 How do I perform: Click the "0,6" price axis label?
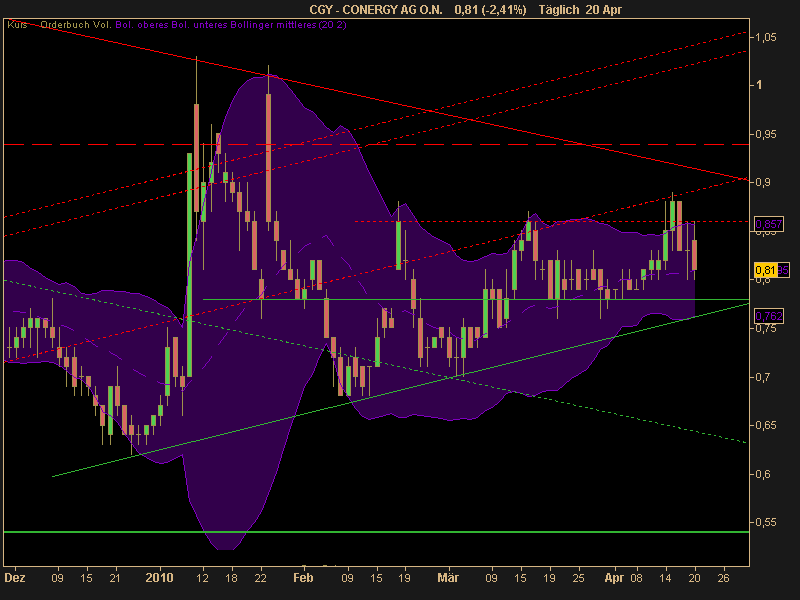coord(763,474)
